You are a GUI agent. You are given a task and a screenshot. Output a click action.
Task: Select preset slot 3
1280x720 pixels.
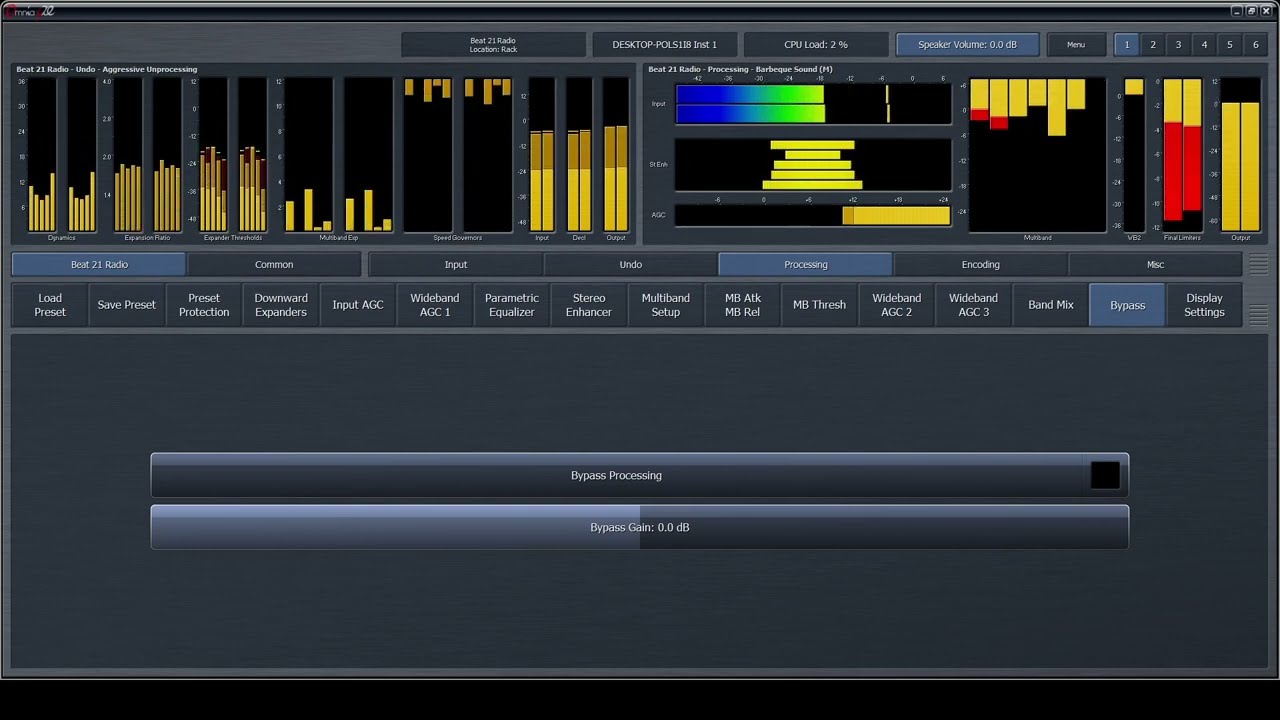[1178, 45]
